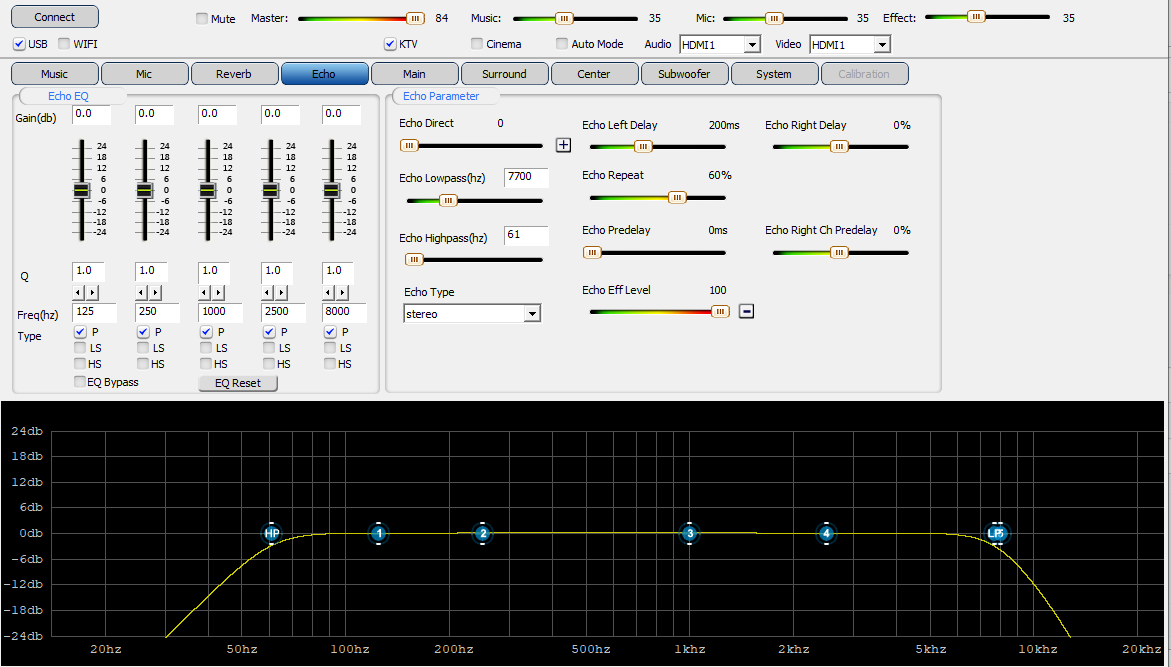Image resolution: width=1171 pixels, height=667 pixels.
Task: Open the Echo Type dropdown
Action: coord(532,314)
